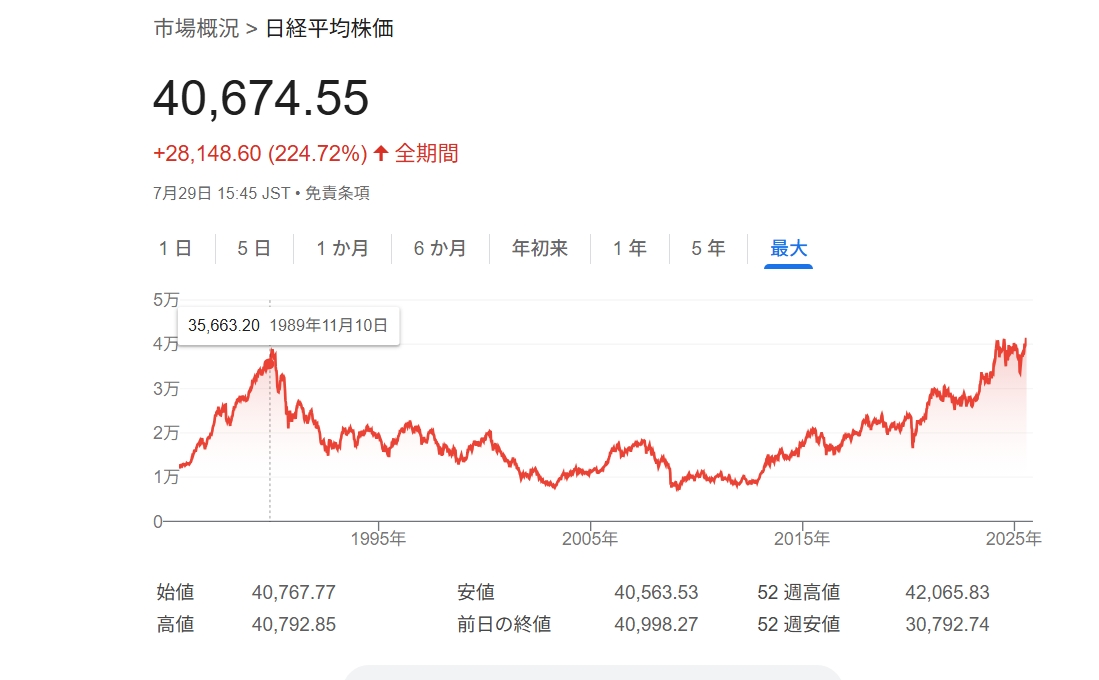Click the 1989 data point marker
Viewport: 1099px width, 680px height.
[270, 363]
